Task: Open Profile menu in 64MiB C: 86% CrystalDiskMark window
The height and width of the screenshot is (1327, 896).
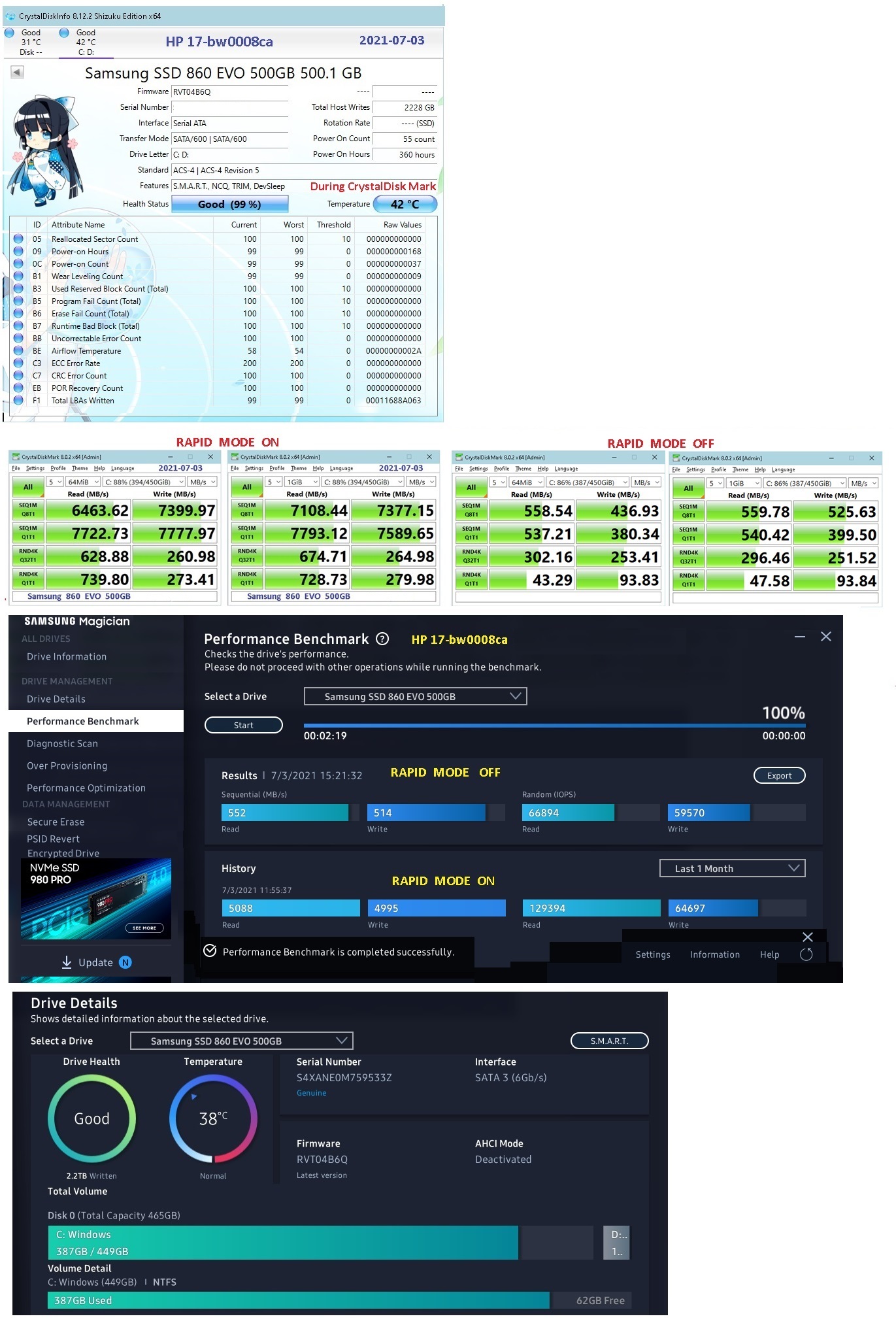Action: (x=502, y=469)
